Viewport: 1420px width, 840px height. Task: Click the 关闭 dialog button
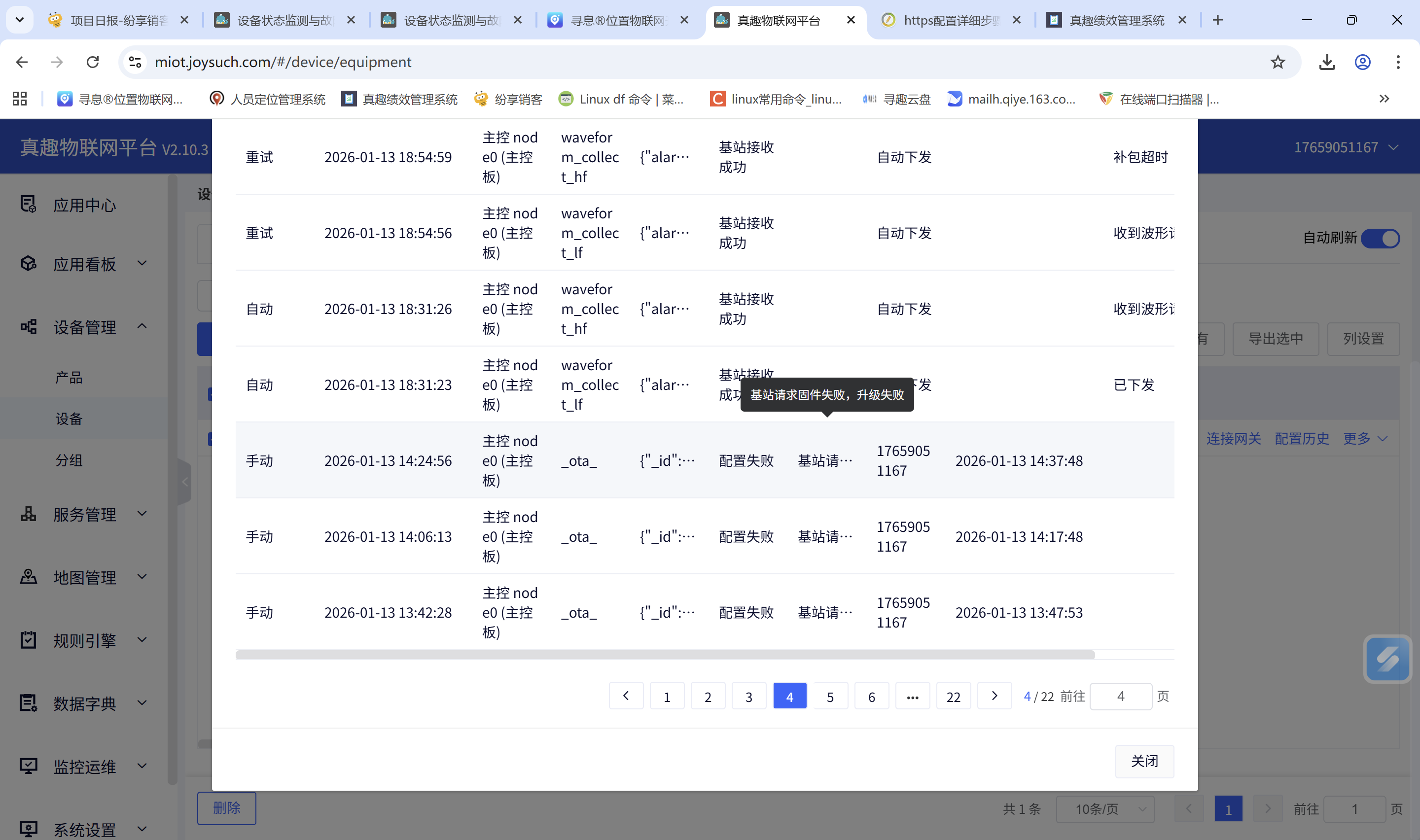[x=1144, y=761]
